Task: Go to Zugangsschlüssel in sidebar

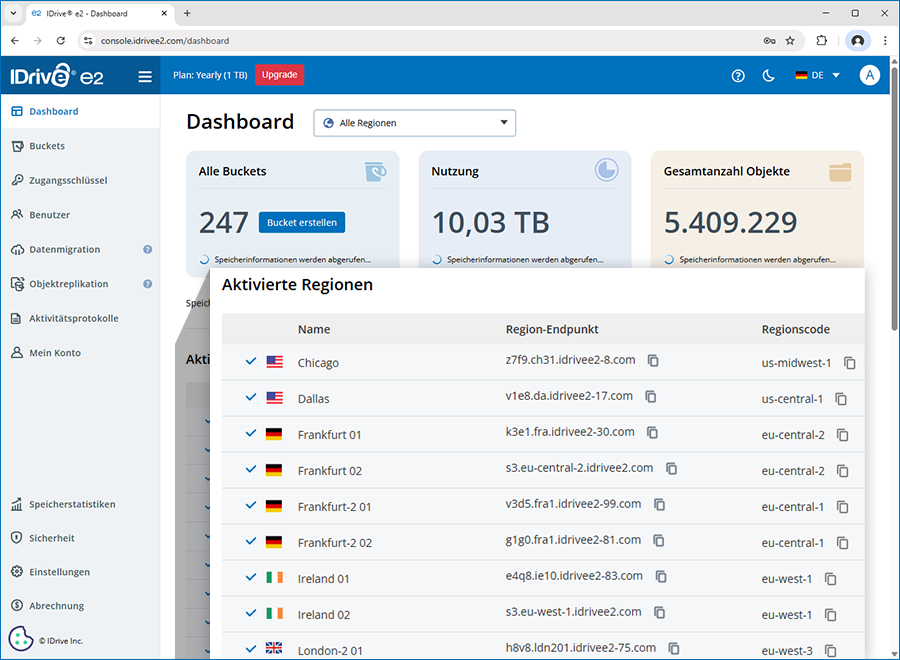Action: 68,181
